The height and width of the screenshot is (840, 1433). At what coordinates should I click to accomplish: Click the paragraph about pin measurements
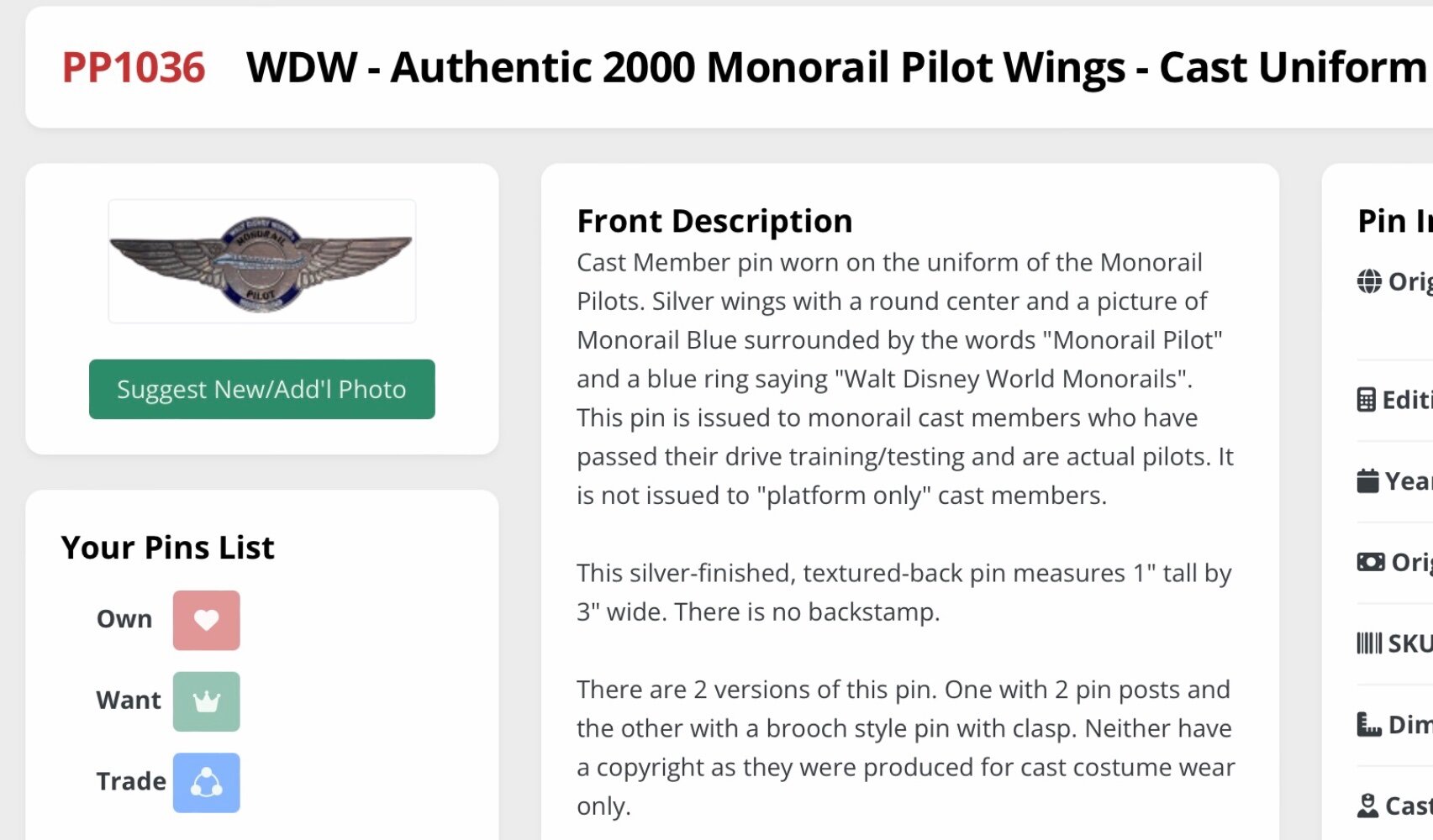[904, 592]
